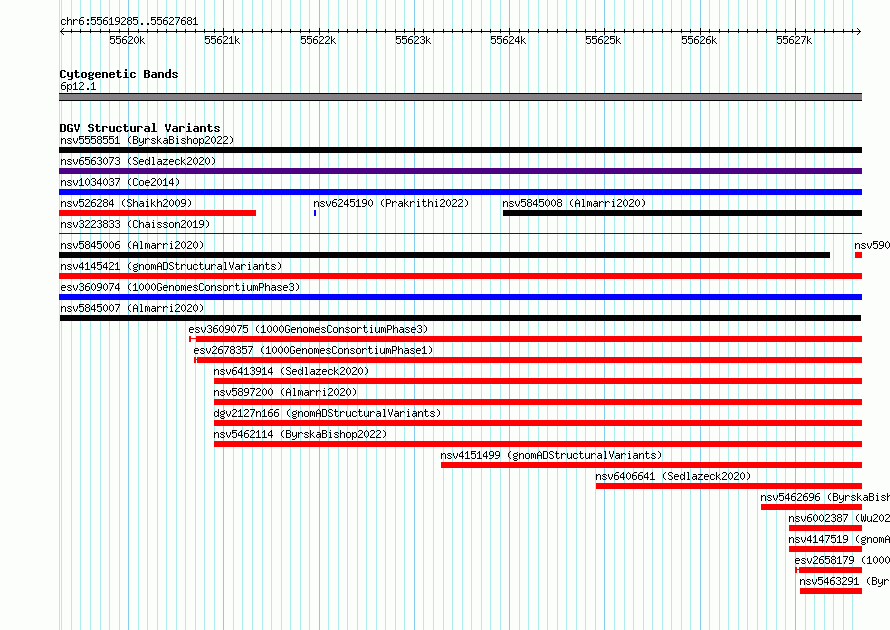890x630 pixels.
Task: Open nsv5462114 (ByrskaBishop2022) label
Action: click(x=300, y=434)
